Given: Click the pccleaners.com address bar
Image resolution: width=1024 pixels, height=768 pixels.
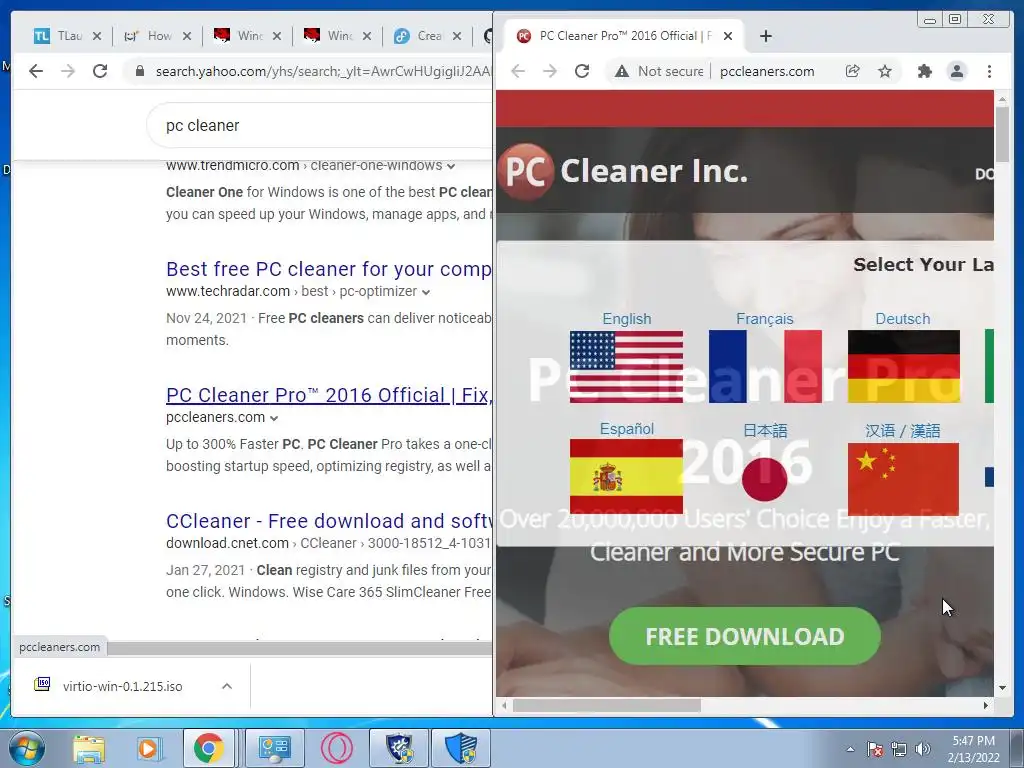Looking at the screenshot, I should [767, 71].
